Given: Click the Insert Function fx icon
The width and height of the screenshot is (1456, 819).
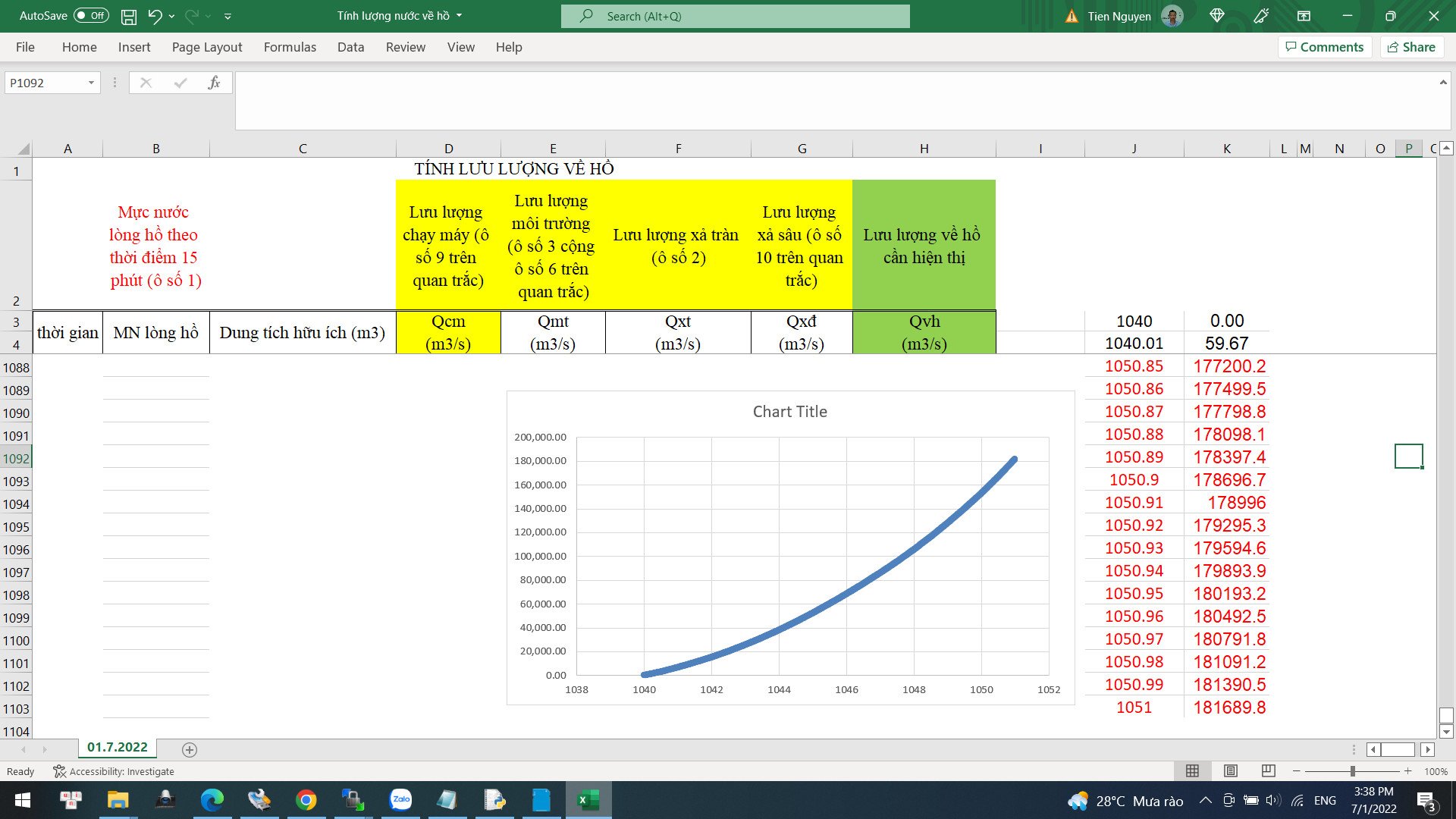Looking at the screenshot, I should click(214, 83).
